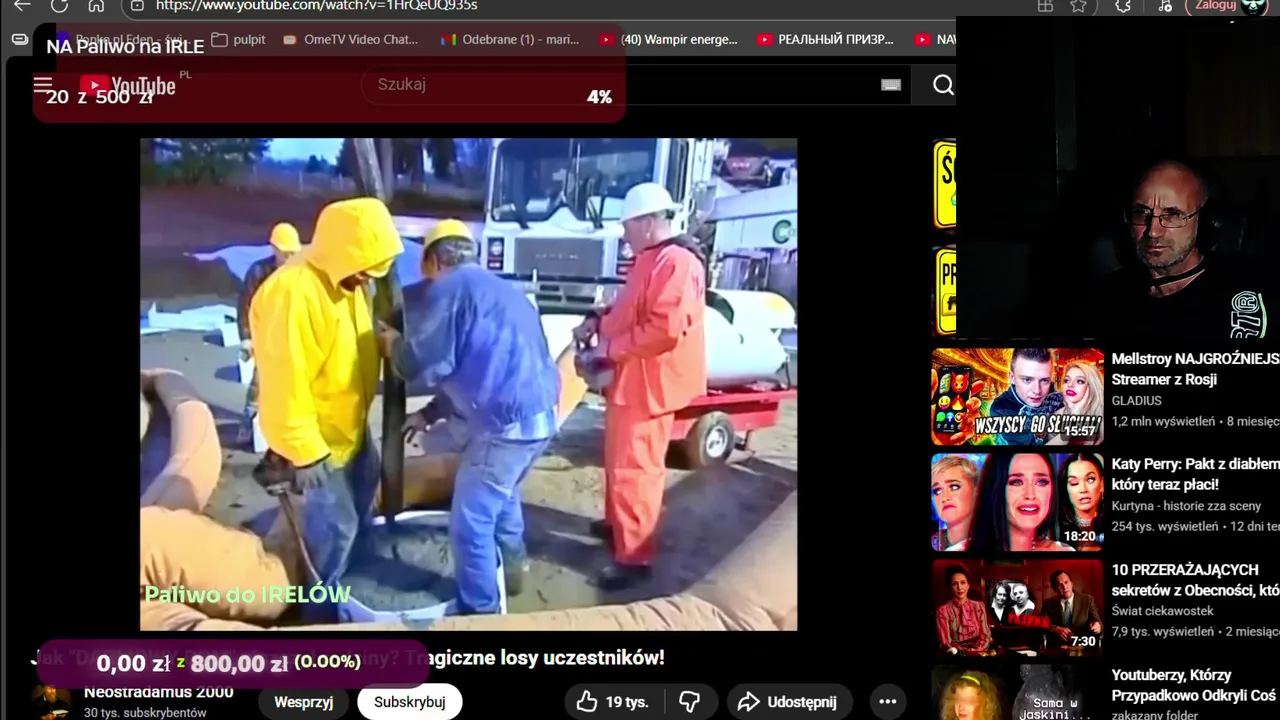This screenshot has width=1280, height=720.
Task: Open the GLADIUS channel name
Action: (x=1136, y=400)
